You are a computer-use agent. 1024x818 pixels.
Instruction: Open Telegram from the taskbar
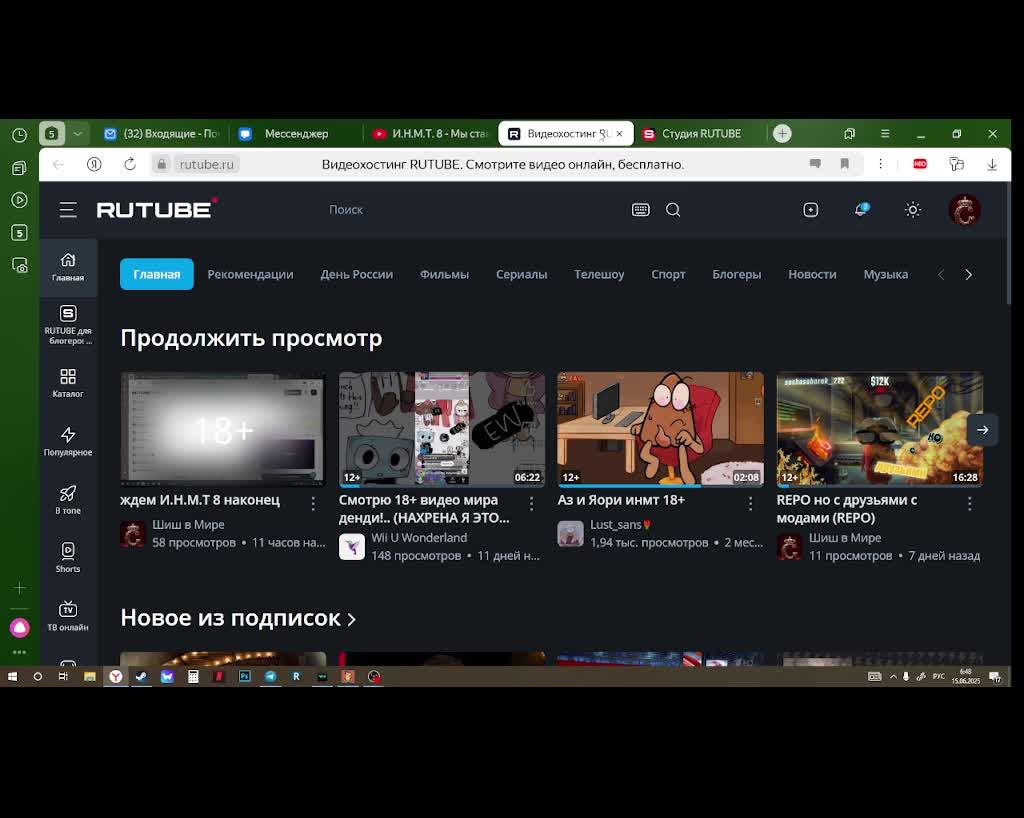270,676
